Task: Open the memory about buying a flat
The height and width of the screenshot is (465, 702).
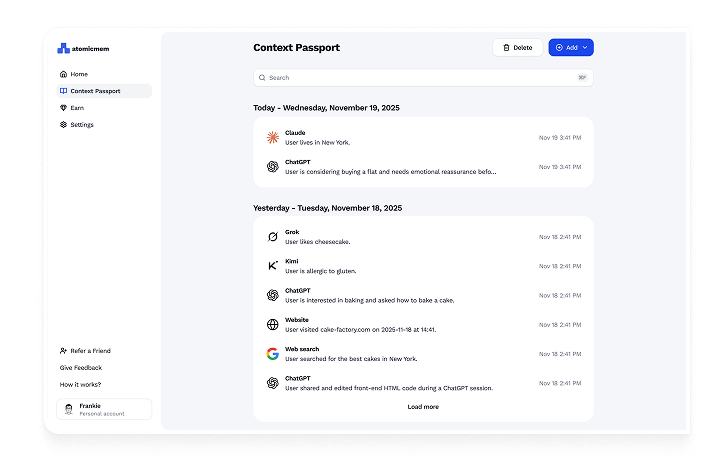Action: click(x=423, y=166)
